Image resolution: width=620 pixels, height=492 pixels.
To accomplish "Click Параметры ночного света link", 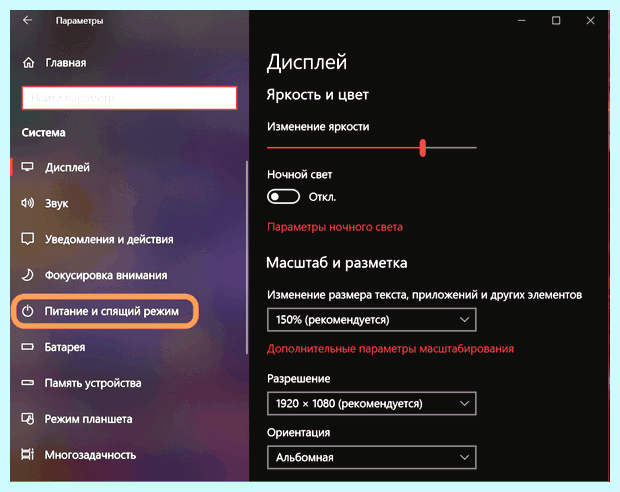I will (335, 227).
